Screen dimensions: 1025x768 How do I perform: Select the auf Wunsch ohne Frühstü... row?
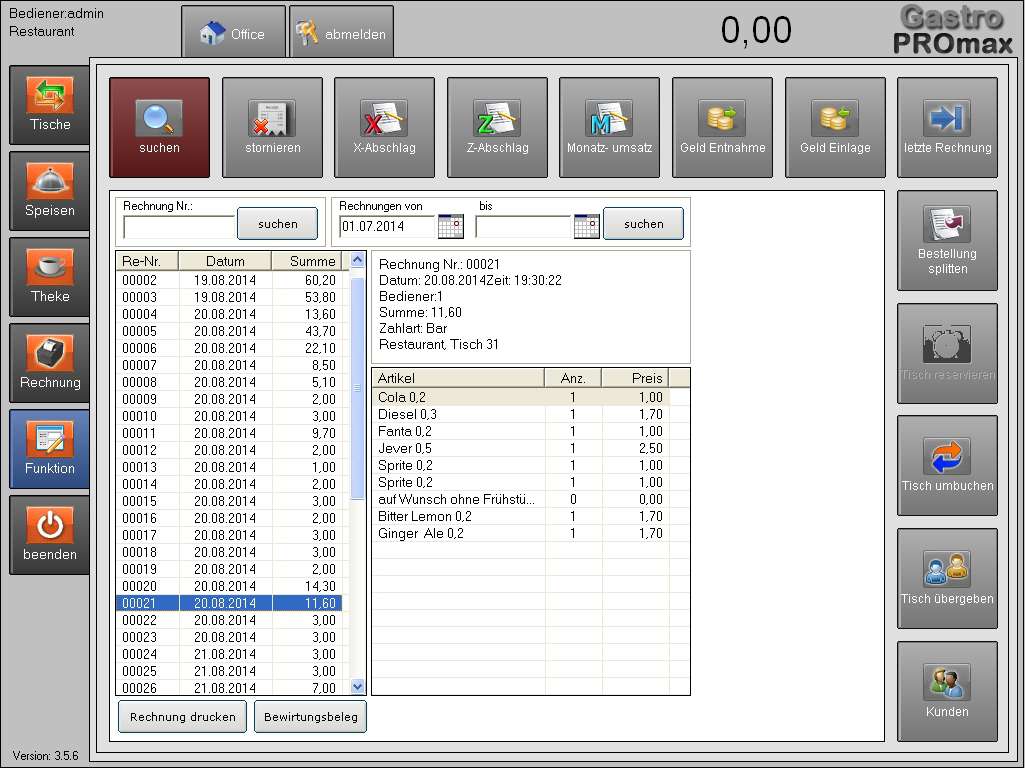tap(521, 499)
